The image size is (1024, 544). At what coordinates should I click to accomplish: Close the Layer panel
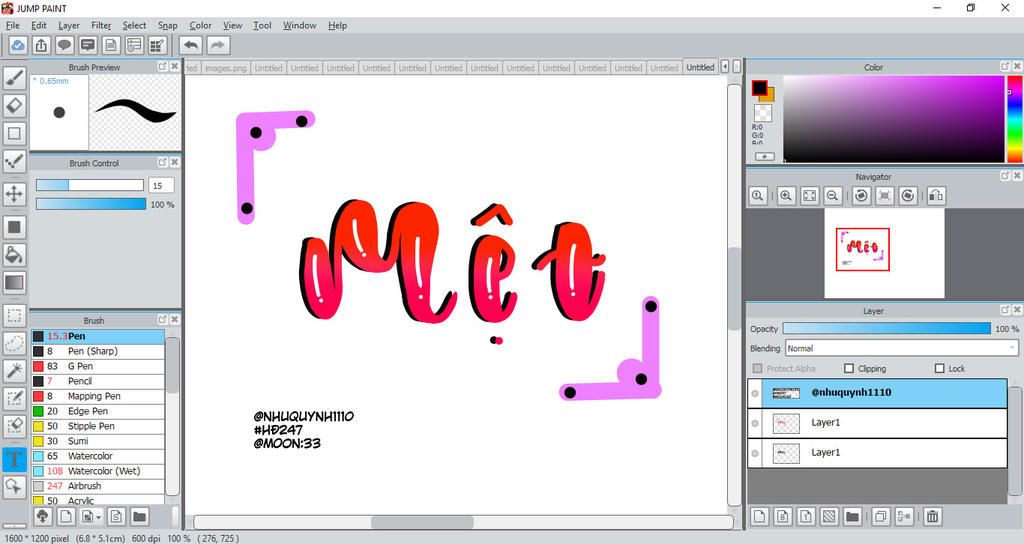[x=1017, y=310]
